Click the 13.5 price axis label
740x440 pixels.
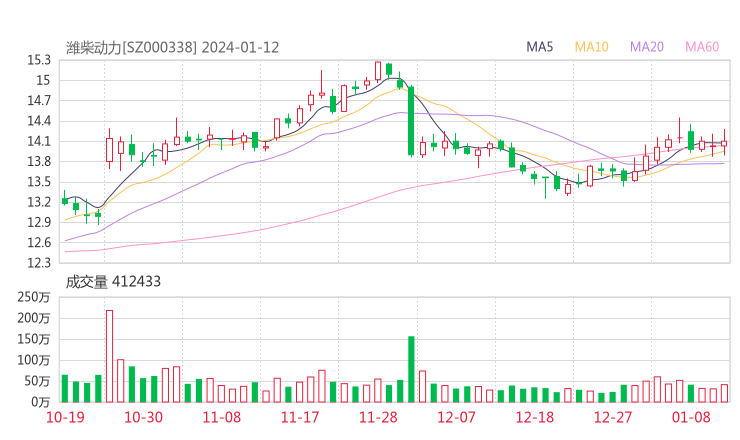pyautogui.click(x=39, y=182)
